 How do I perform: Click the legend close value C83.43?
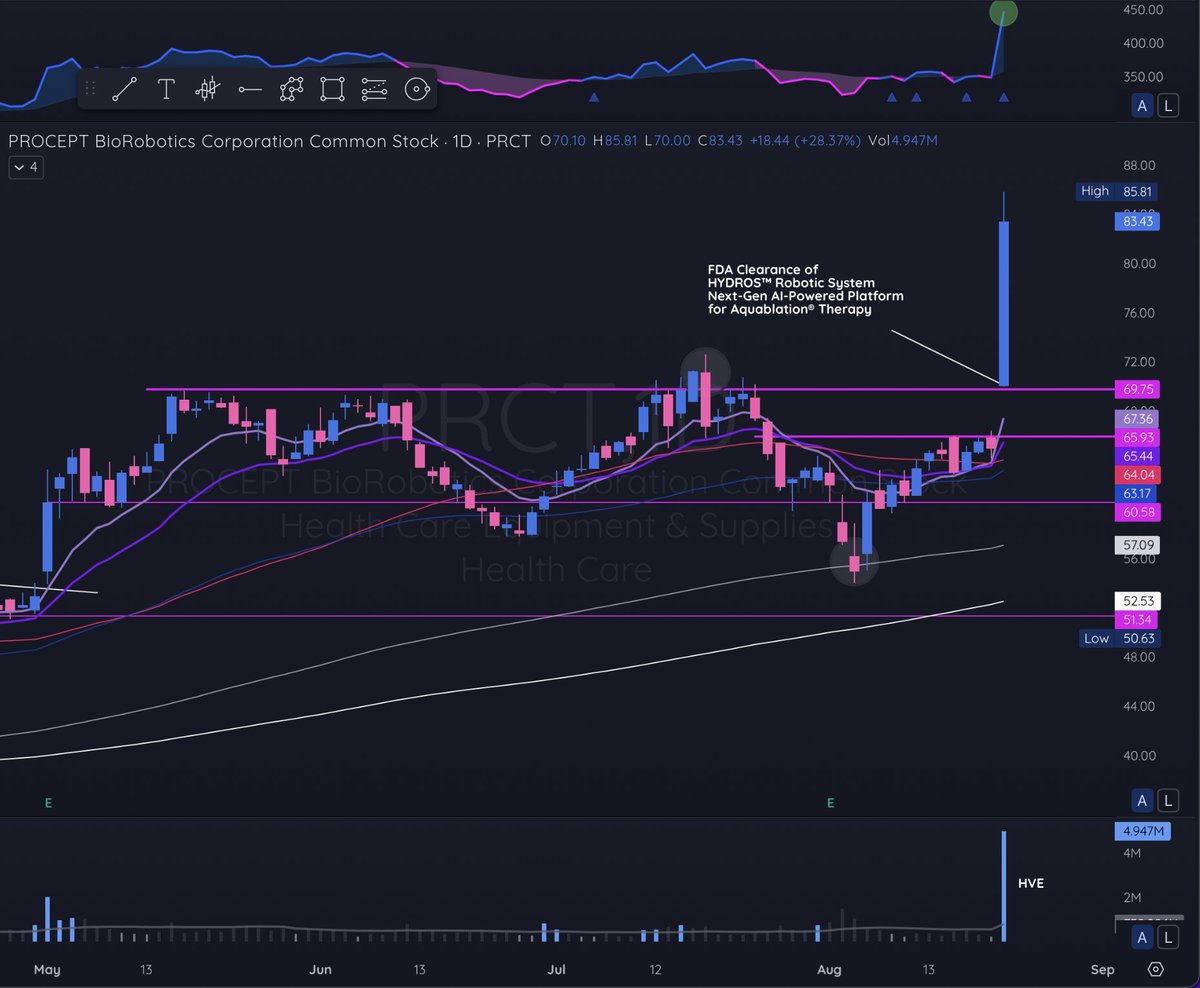[718, 141]
